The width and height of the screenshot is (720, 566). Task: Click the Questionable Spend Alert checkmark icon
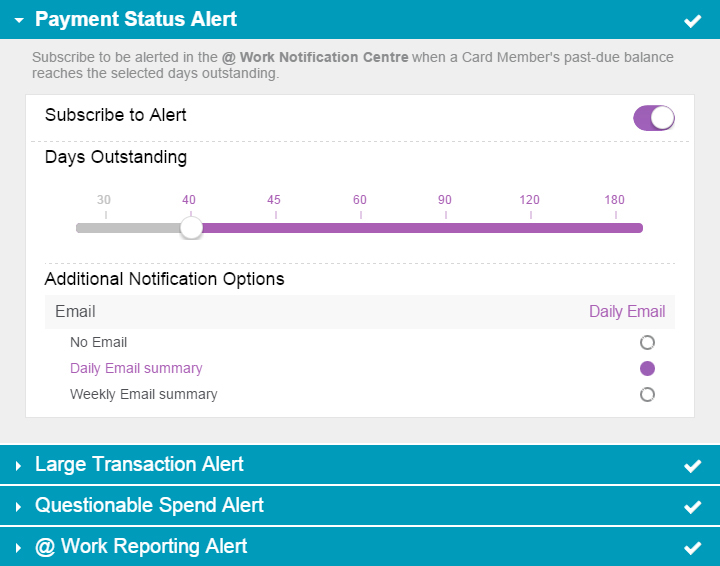692,507
